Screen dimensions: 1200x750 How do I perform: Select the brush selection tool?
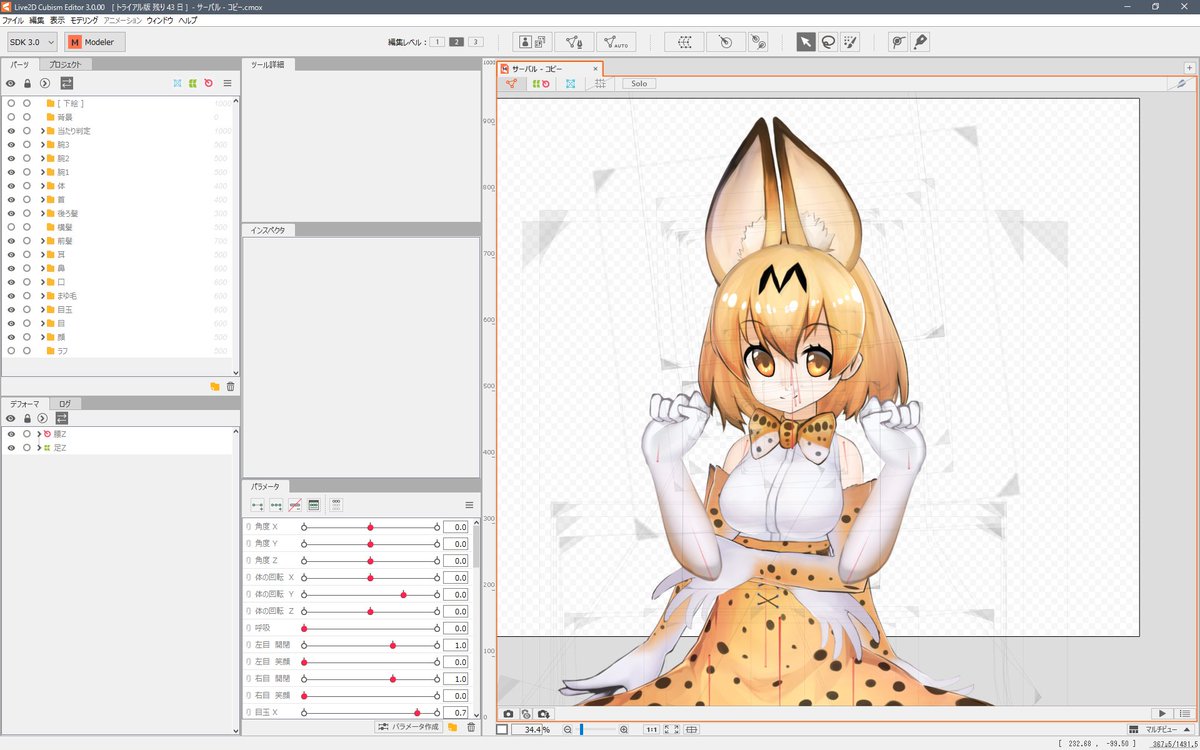tap(850, 42)
